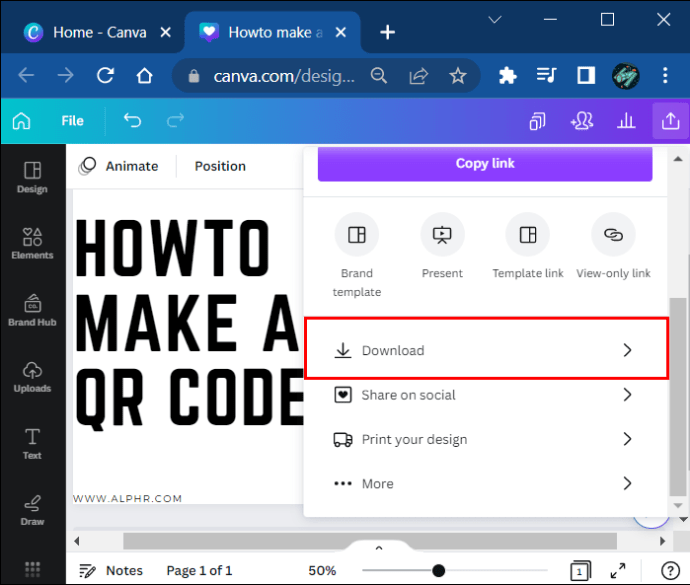Enter fullscreen with the expand arrows icon
This screenshot has height=585, width=690.
(618, 571)
